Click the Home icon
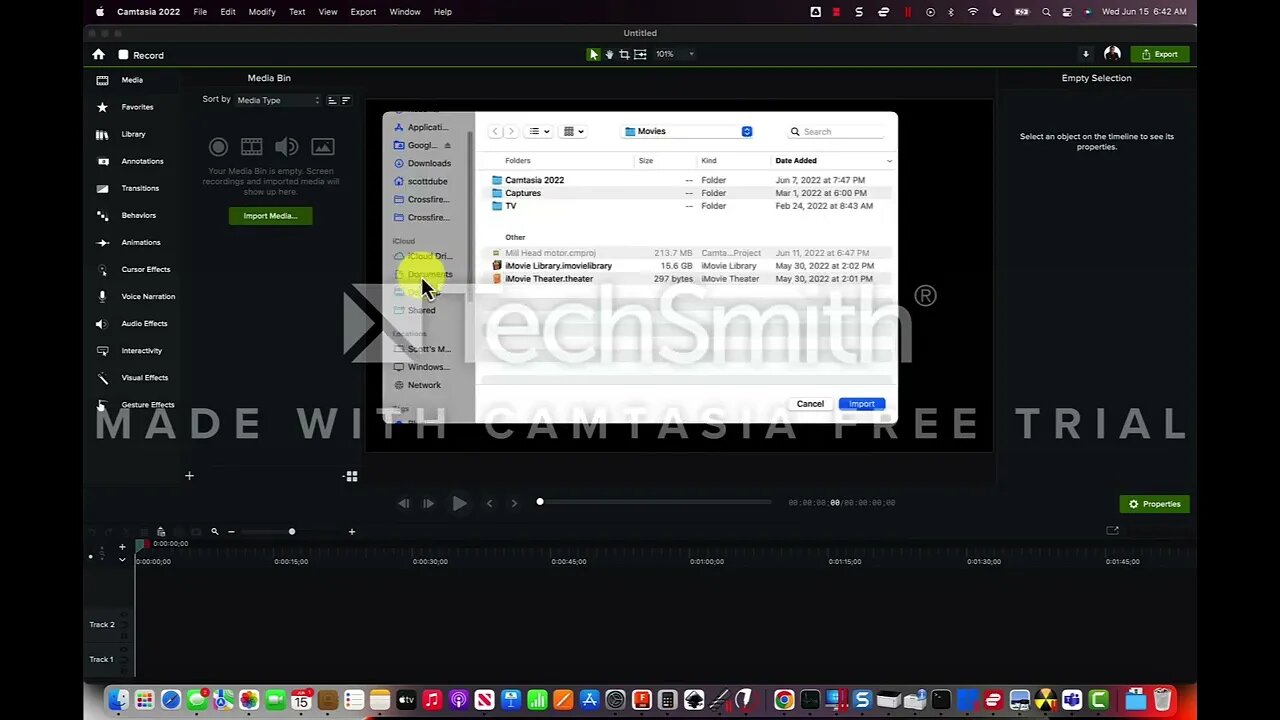The width and height of the screenshot is (1280, 720). [x=98, y=54]
